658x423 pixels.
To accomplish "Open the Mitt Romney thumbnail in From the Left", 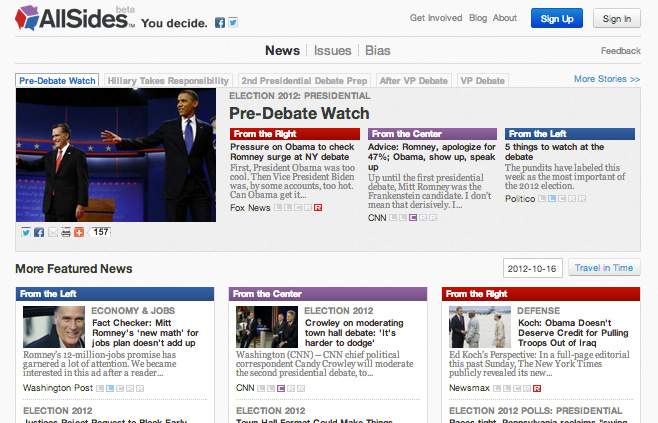I will click(x=54, y=327).
